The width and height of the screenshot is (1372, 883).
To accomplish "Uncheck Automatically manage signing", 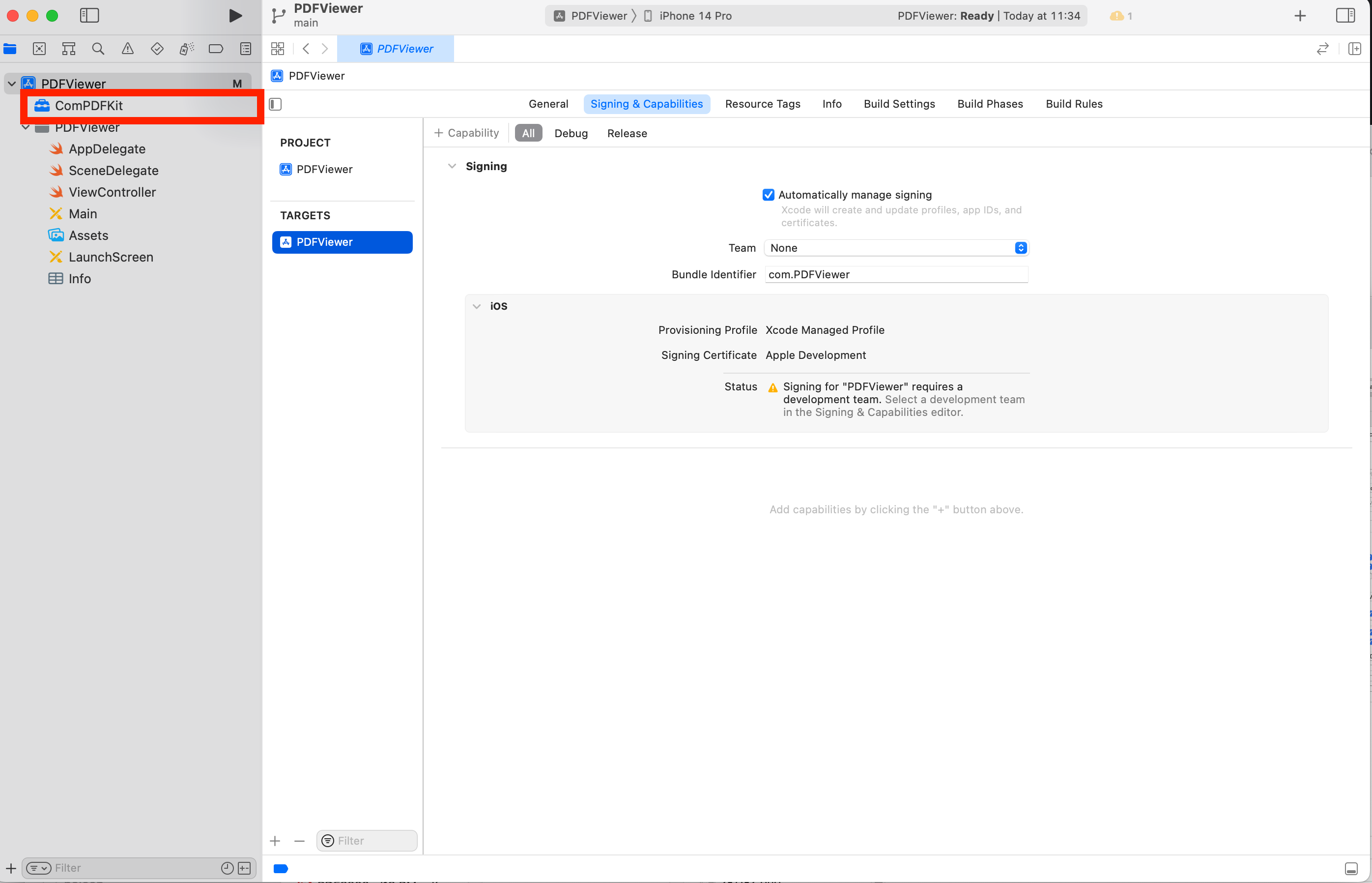I will pyautogui.click(x=768, y=195).
